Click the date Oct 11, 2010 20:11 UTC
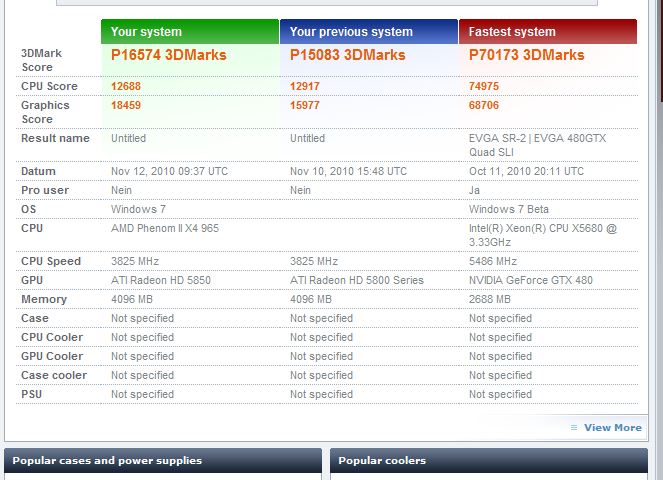This screenshot has height=480, width=663. point(526,171)
